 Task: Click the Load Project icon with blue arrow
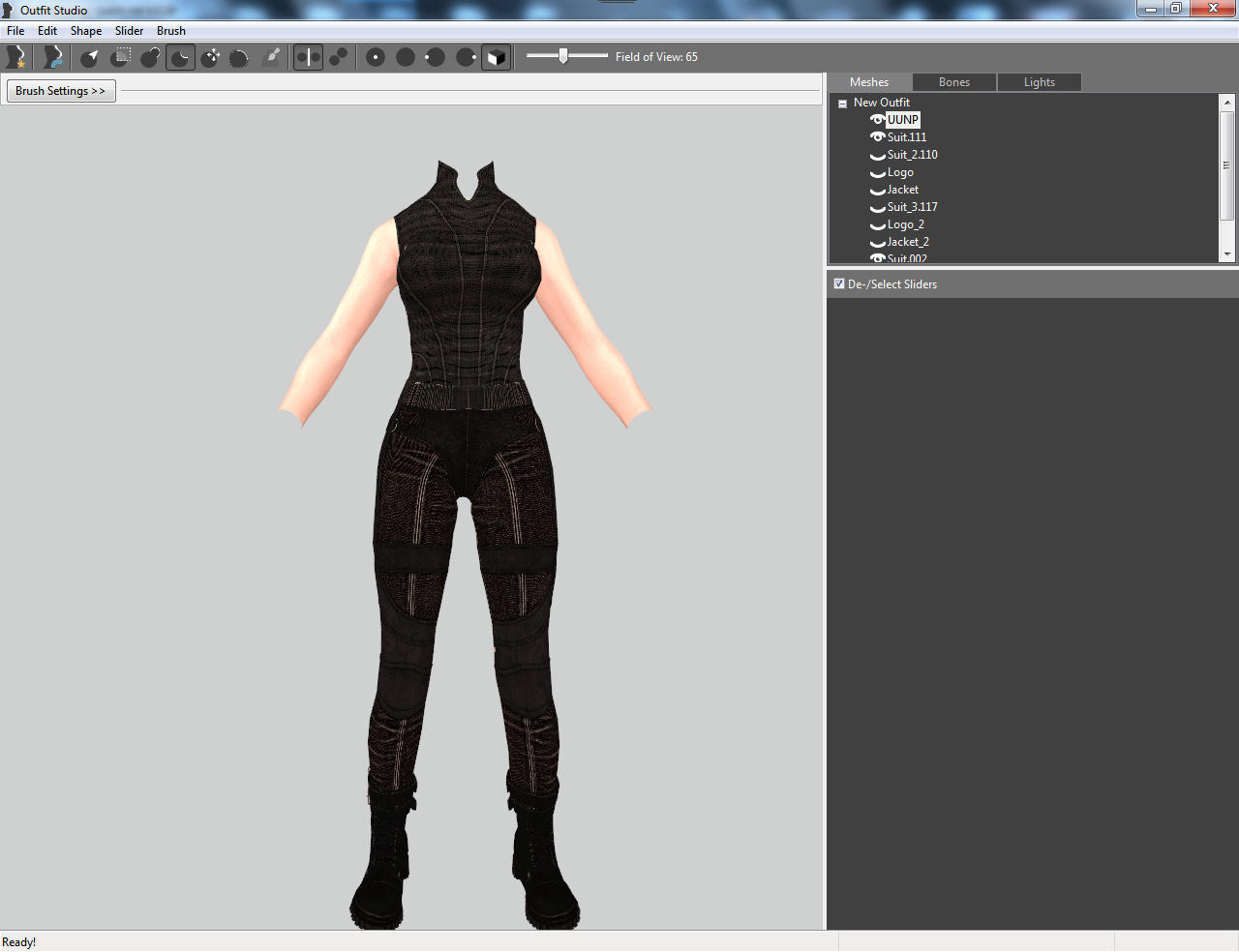(x=53, y=57)
